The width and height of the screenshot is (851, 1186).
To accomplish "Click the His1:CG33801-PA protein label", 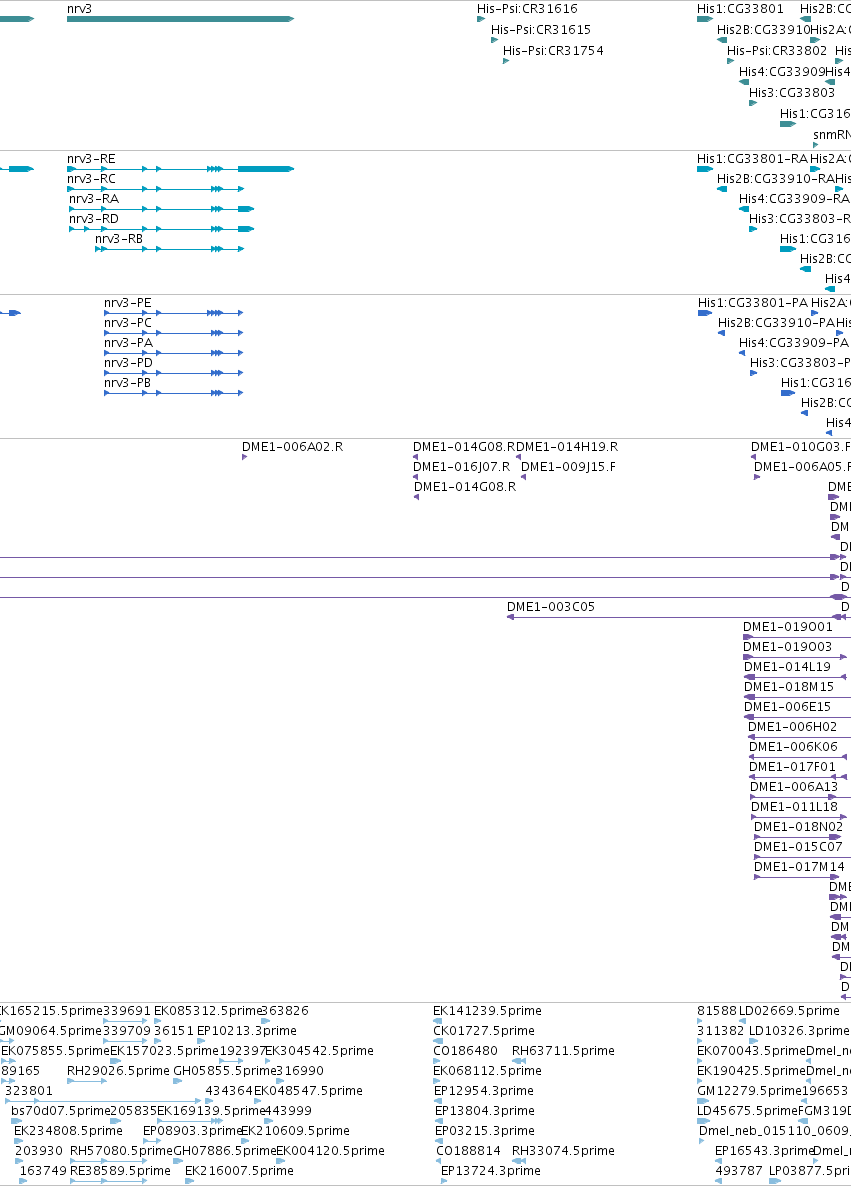I will [753, 303].
